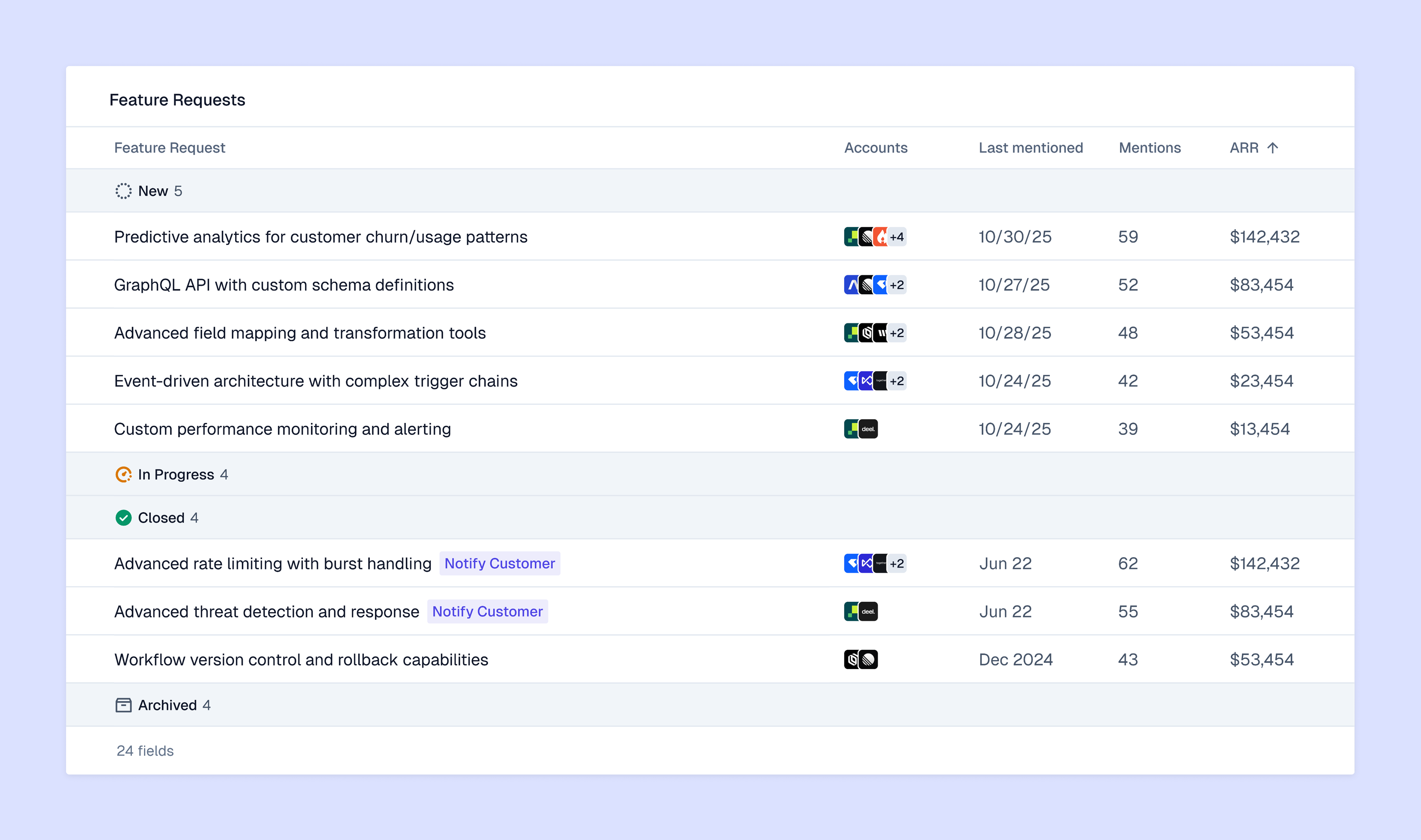This screenshot has width=1421, height=840.
Task: Sort by Last mentioned column header
Action: (x=1031, y=148)
